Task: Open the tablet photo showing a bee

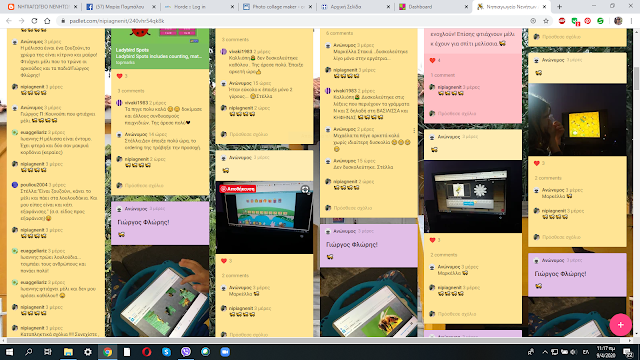Action: point(369,302)
